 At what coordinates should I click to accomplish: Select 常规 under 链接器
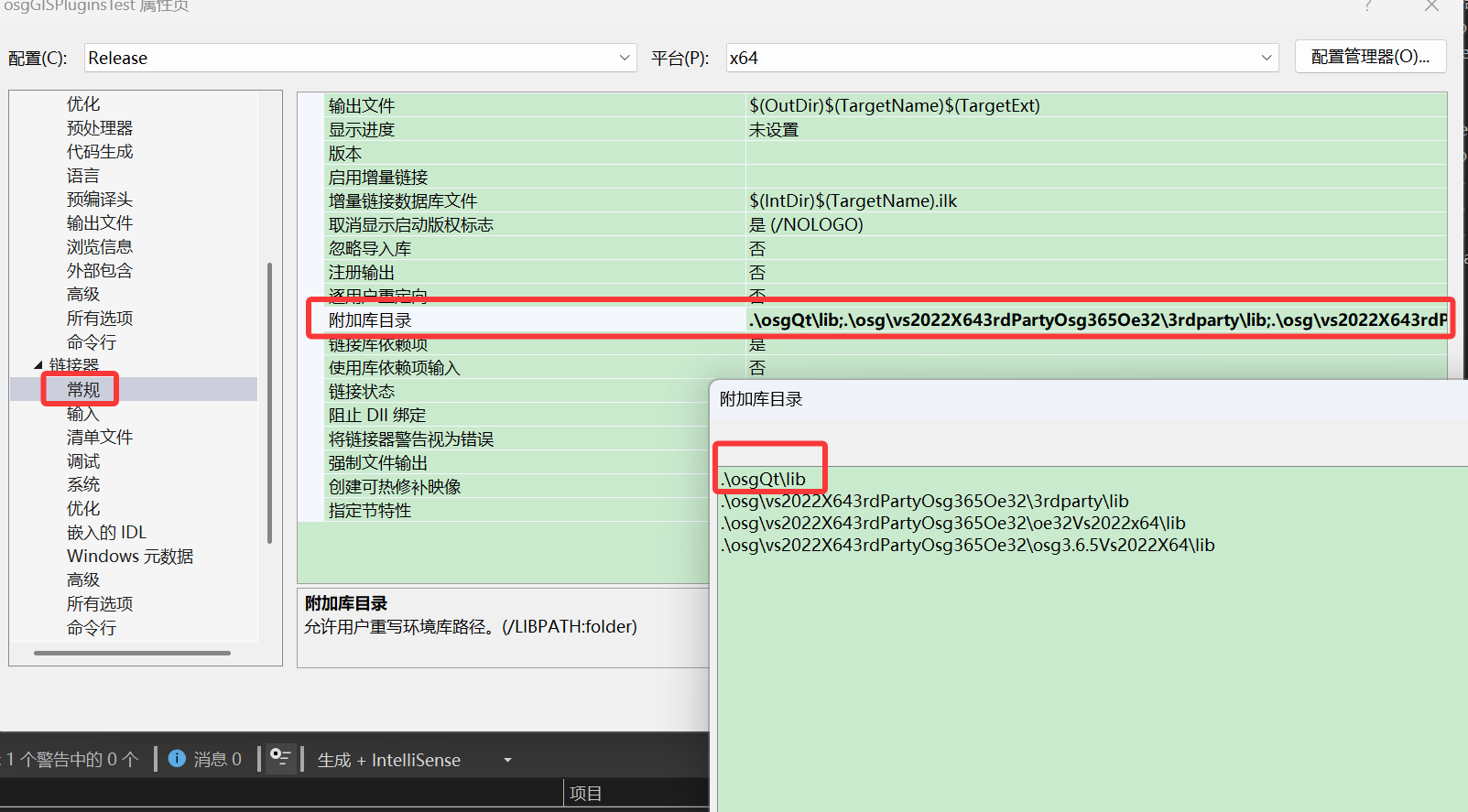point(82,389)
